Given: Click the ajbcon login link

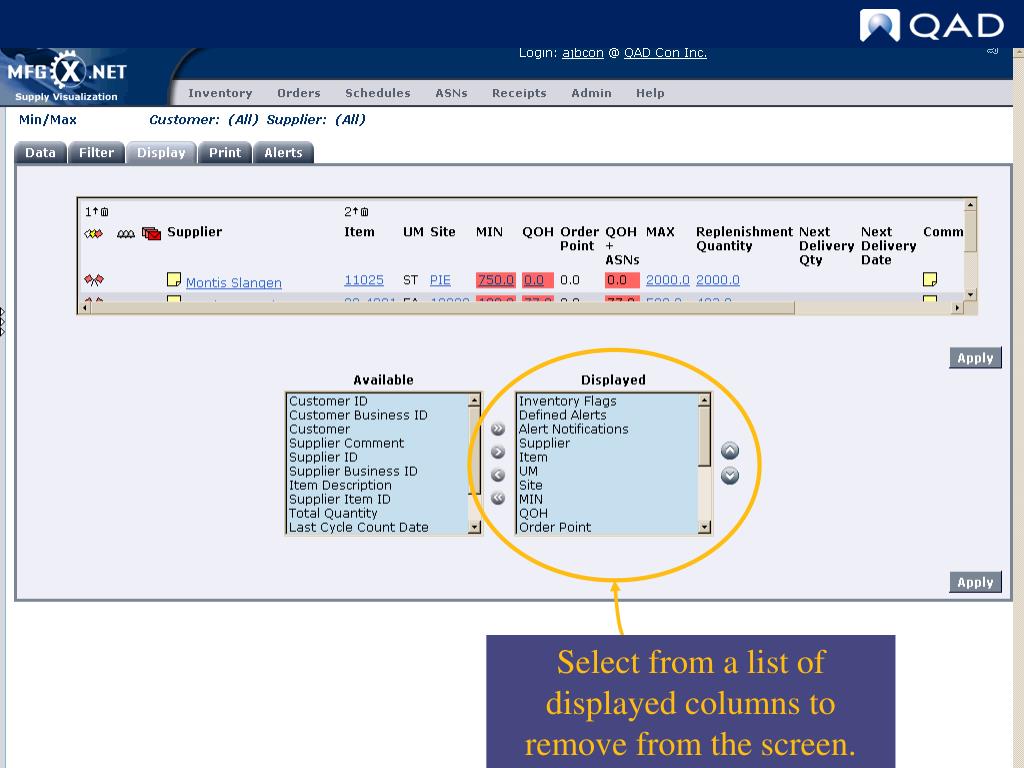Looking at the screenshot, I should [x=583, y=53].
